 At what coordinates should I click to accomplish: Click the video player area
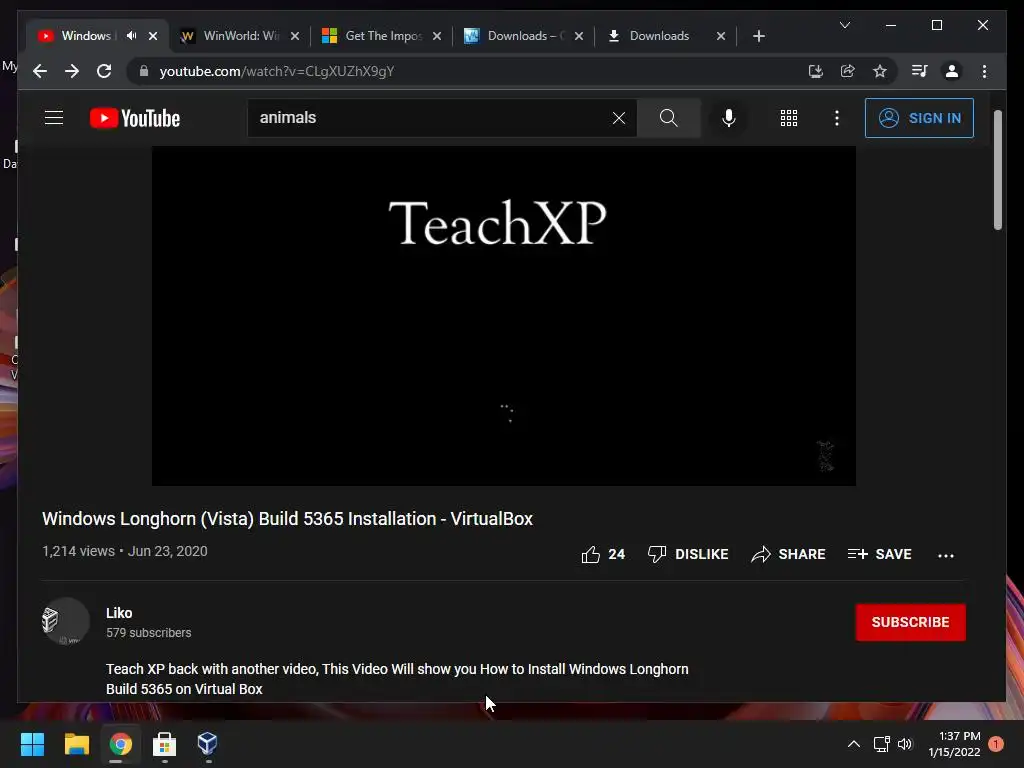point(504,316)
